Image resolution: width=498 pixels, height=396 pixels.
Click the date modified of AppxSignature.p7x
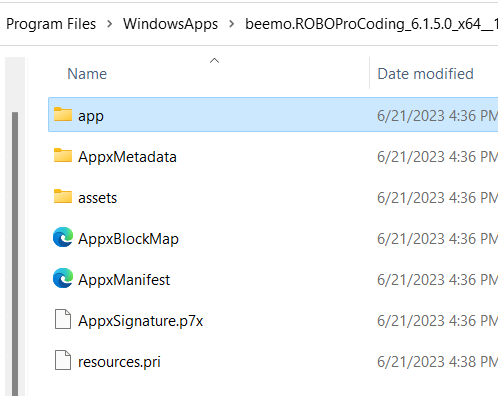[x=437, y=321]
